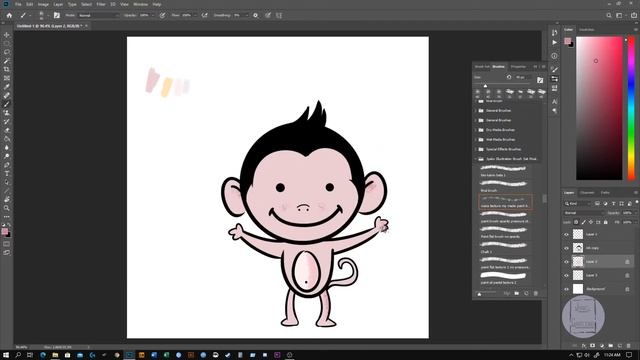Image resolution: width=640 pixels, height=360 pixels.
Task: Expand the Dry Media Brushes folder
Action: (x=476, y=130)
